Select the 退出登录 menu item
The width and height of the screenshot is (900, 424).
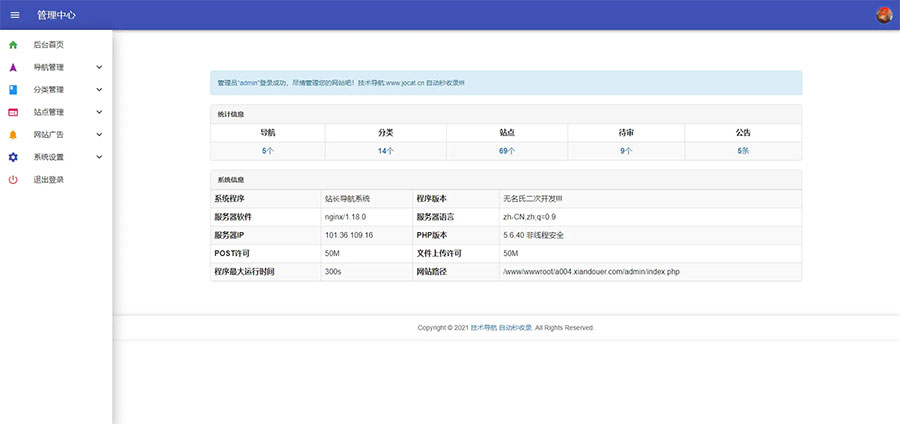pos(49,180)
